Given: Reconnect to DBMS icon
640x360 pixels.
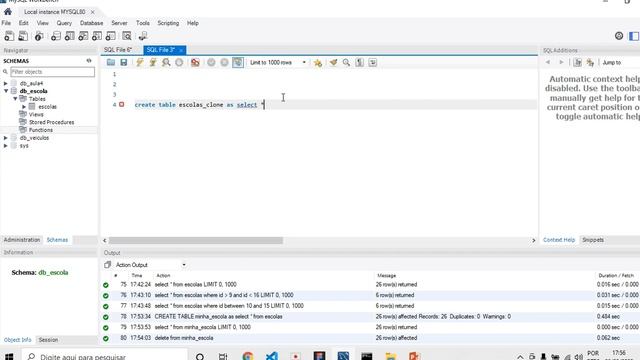Looking at the screenshot, I should pyautogui.click(x=143, y=36).
